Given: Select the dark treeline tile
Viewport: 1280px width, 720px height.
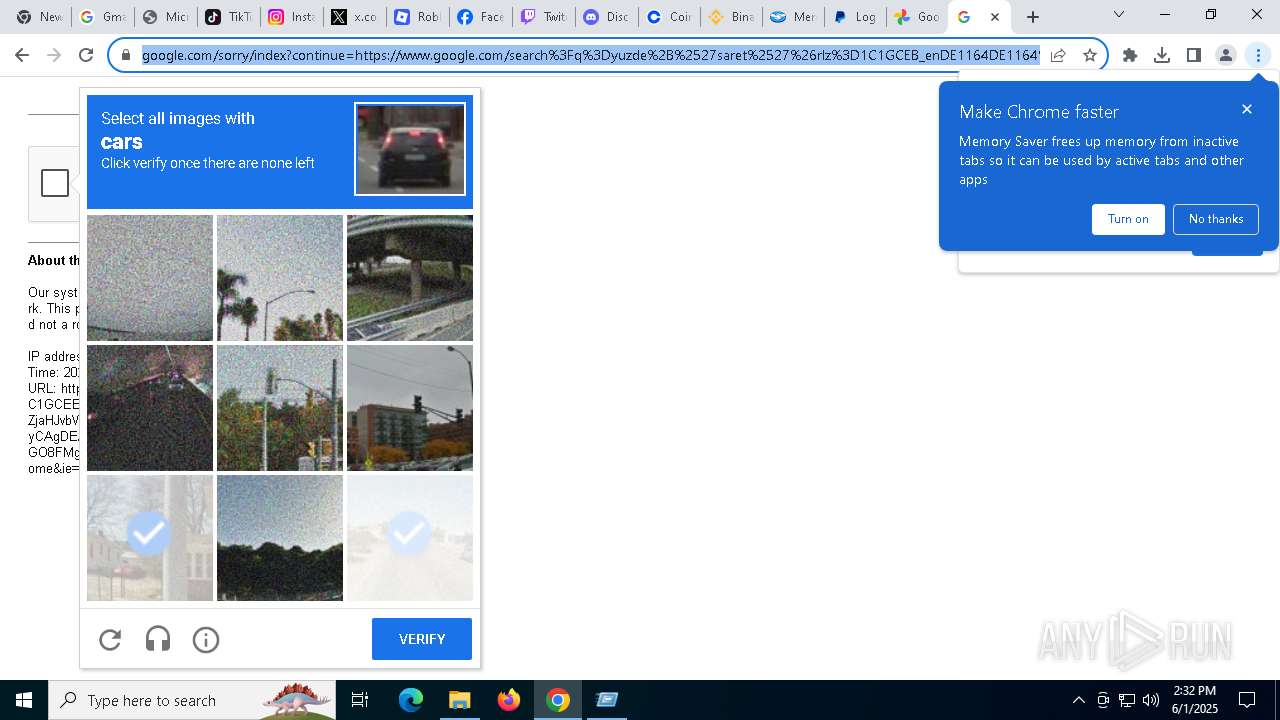Looking at the screenshot, I should coord(280,538).
